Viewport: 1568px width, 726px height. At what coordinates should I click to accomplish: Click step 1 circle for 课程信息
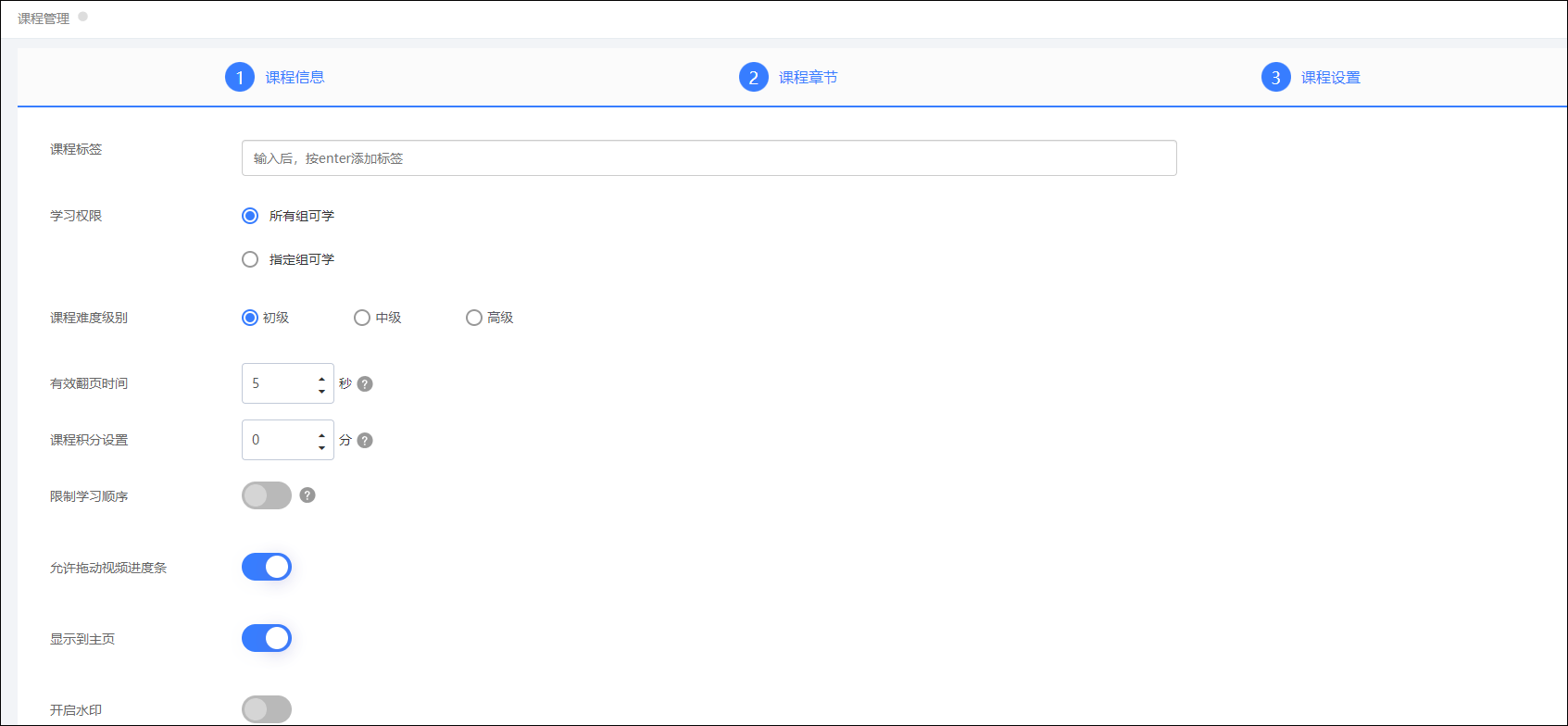[240, 78]
